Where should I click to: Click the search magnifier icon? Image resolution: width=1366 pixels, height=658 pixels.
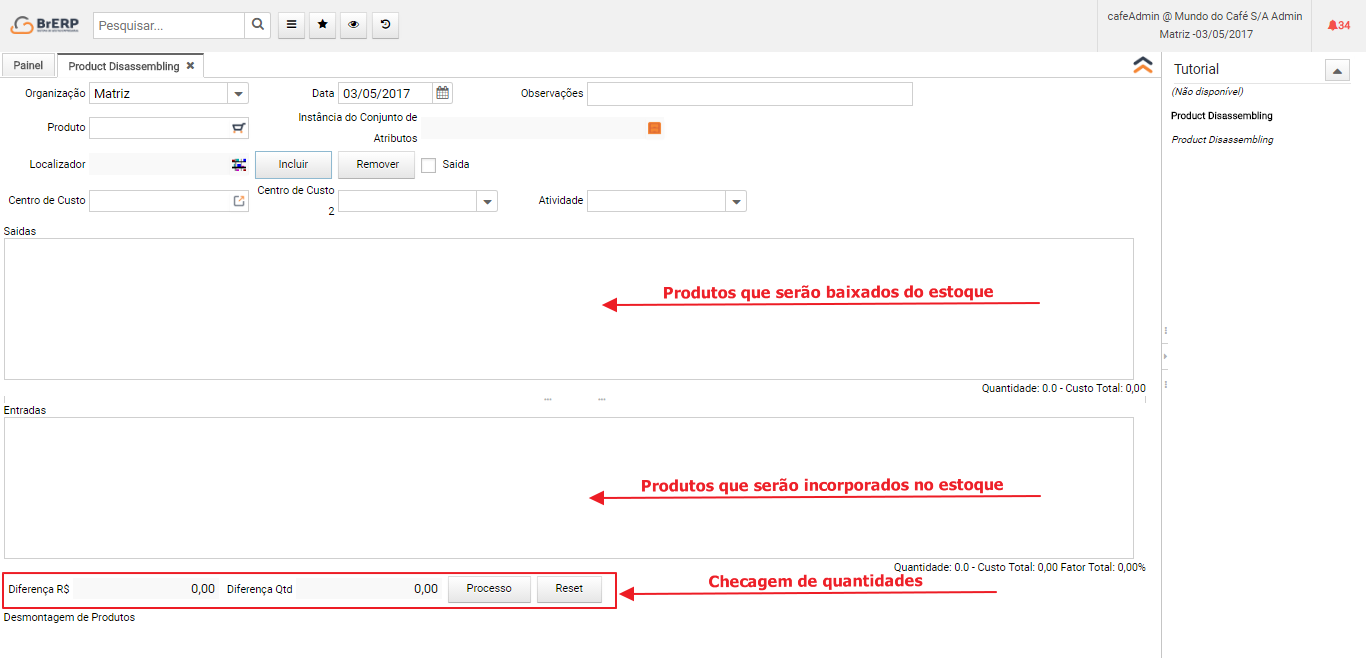(x=257, y=25)
